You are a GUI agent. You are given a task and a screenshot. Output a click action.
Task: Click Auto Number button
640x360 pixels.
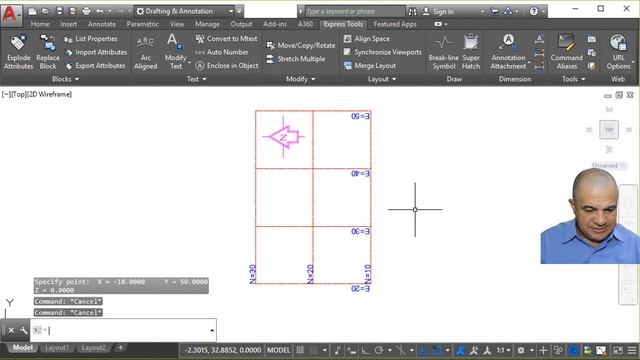222,52
